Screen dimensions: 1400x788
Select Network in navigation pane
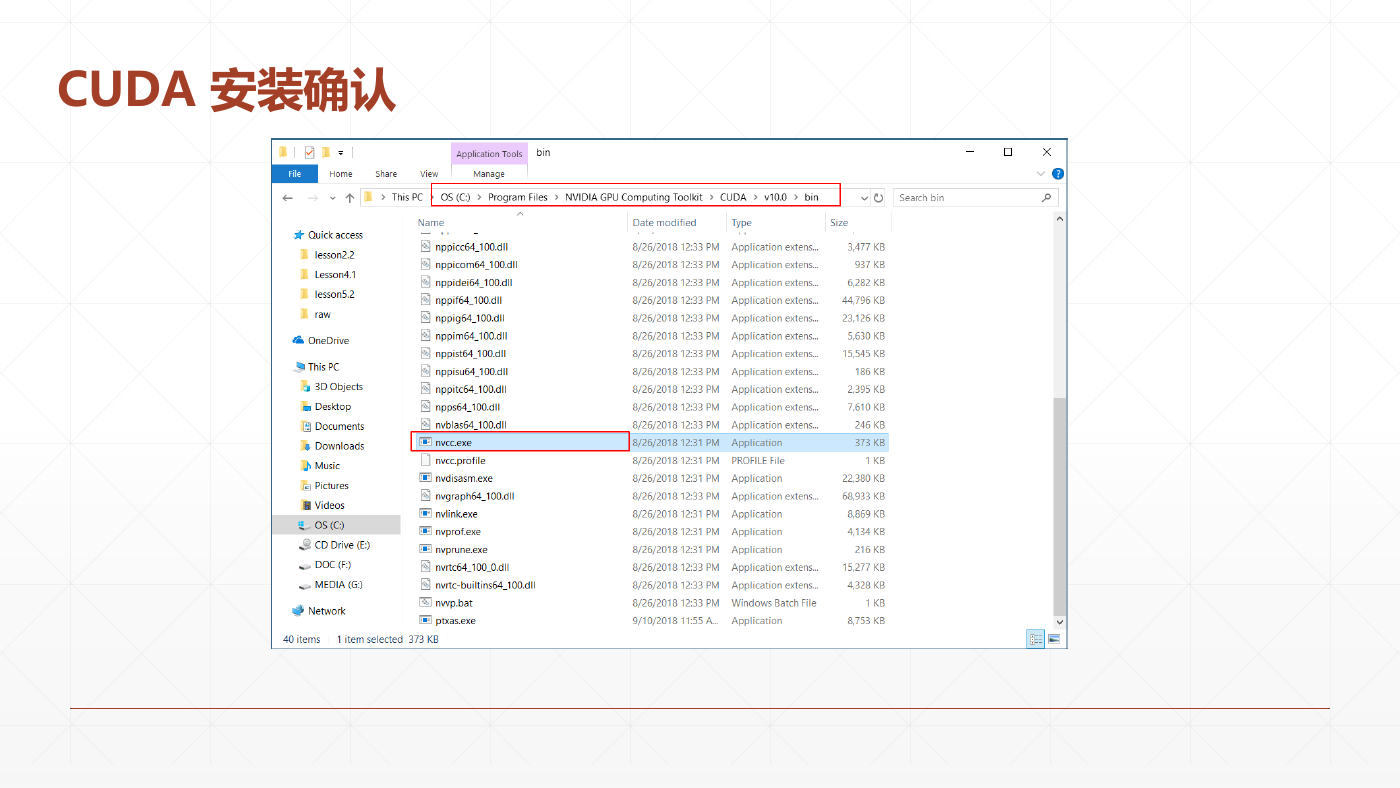[326, 611]
